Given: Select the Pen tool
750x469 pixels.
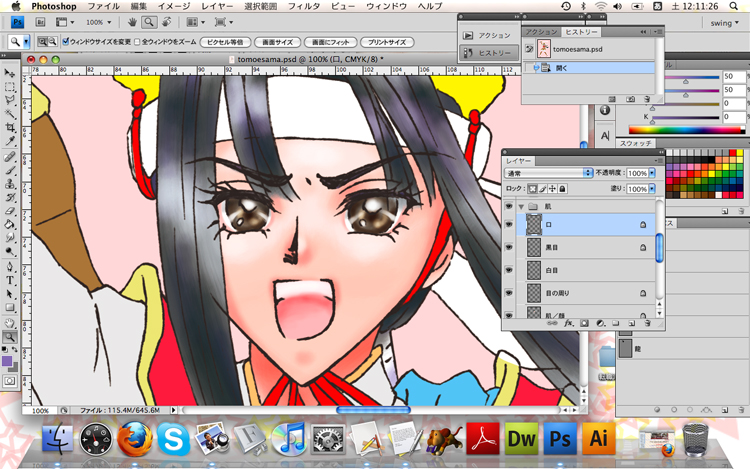Looking at the screenshot, I should point(10,267).
